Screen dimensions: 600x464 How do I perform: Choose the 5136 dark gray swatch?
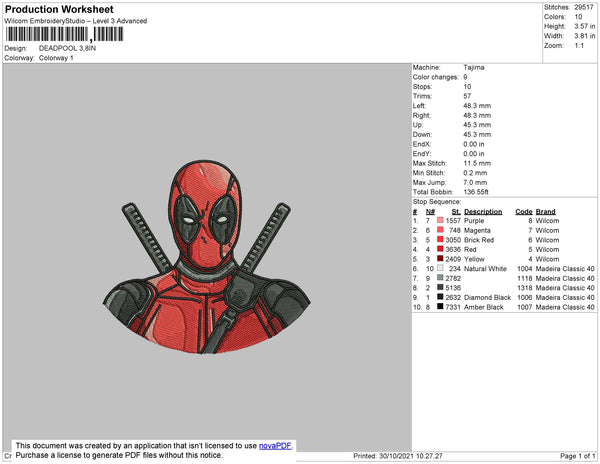[440, 287]
